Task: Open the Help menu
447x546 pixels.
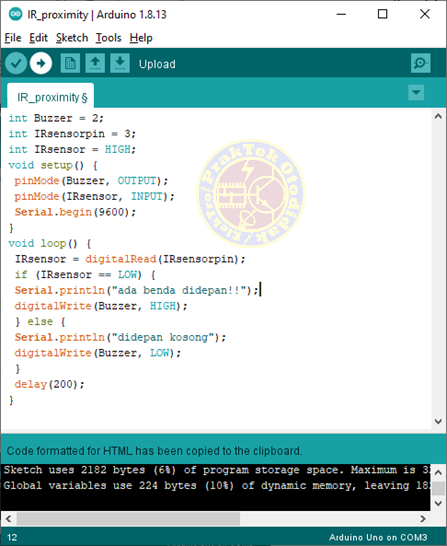Action: point(141,38)
